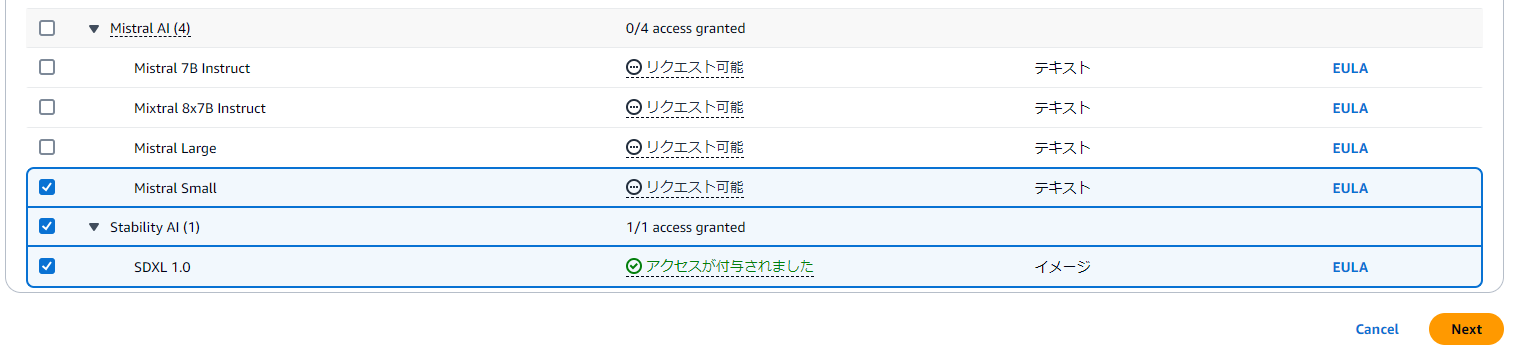Uncheck the Stability AI (1) group checkbox
Viewport: 1521px width, 364px height.
tap(47, 226)
